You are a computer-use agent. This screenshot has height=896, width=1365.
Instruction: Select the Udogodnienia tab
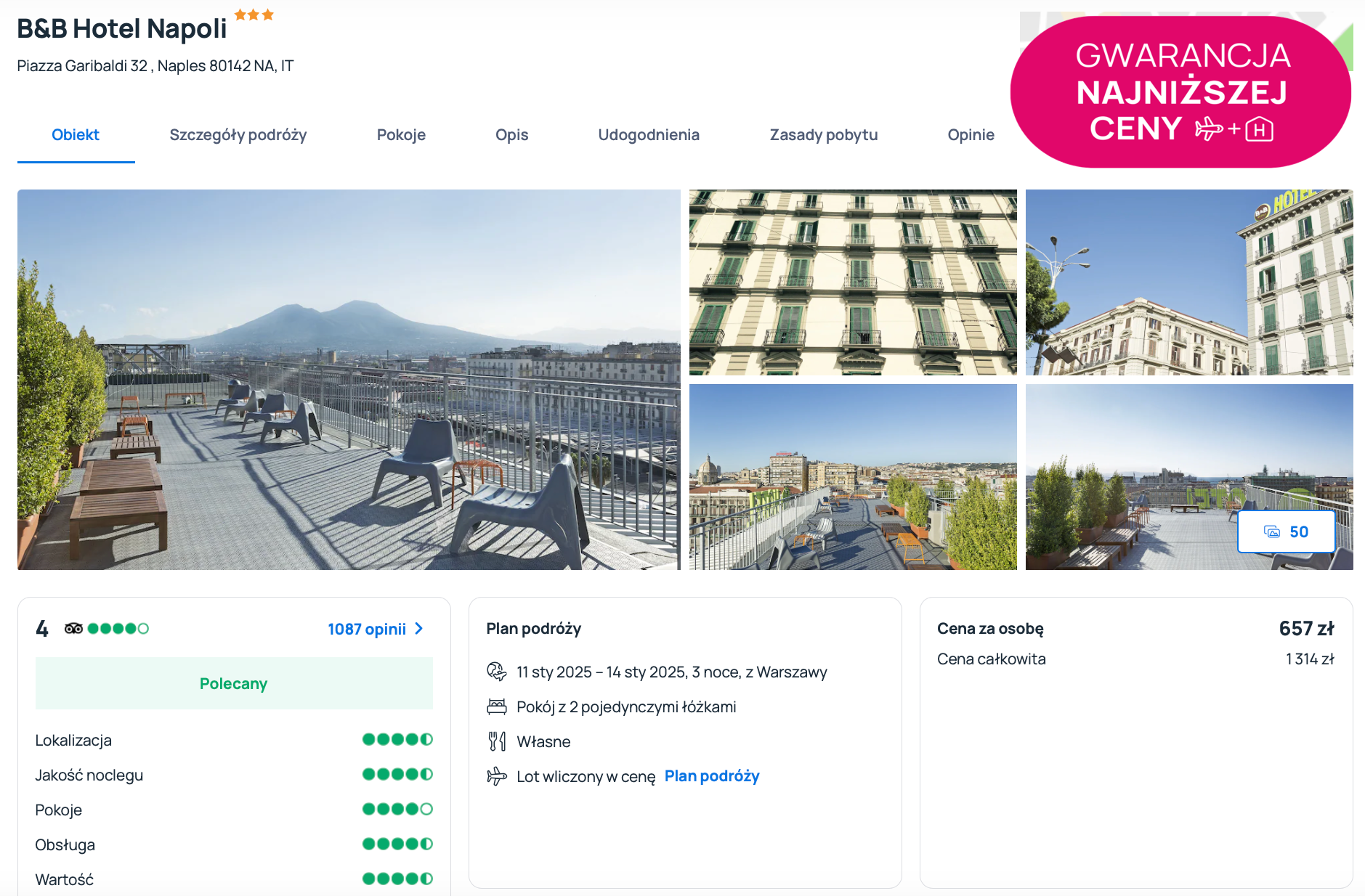[649, 135]
